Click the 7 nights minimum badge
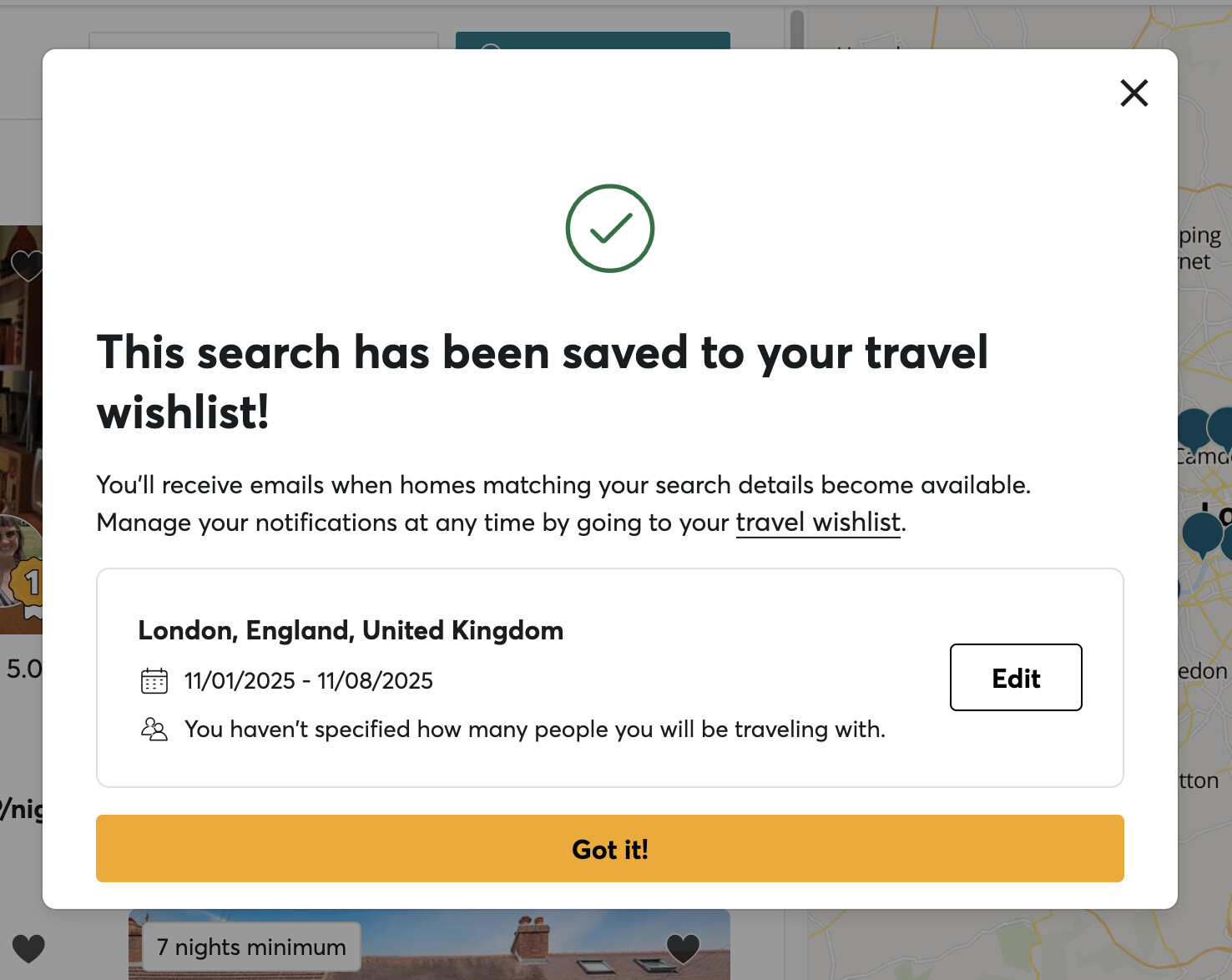 251,947
